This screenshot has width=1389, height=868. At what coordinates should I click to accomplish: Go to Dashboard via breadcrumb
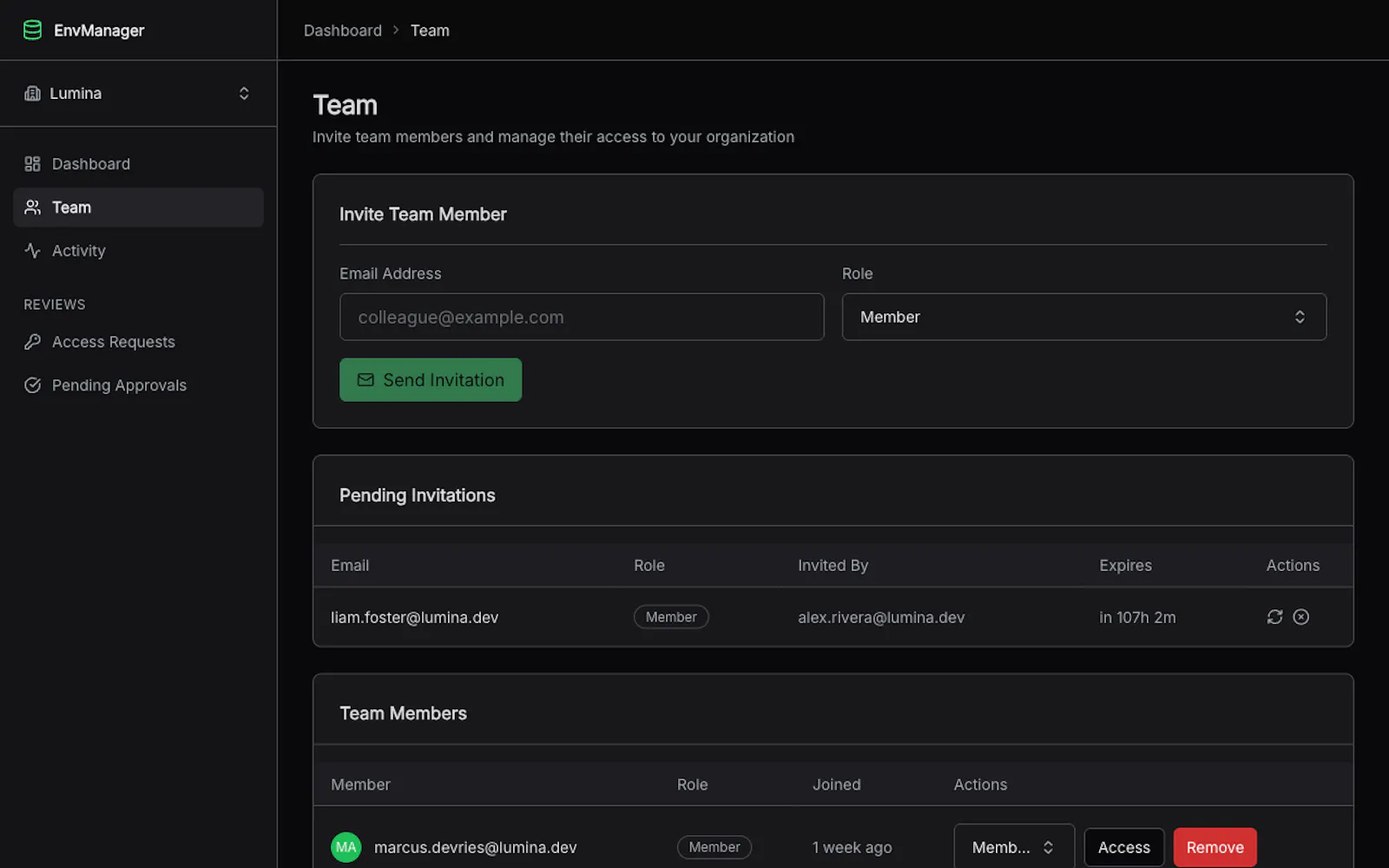point(343,30)
